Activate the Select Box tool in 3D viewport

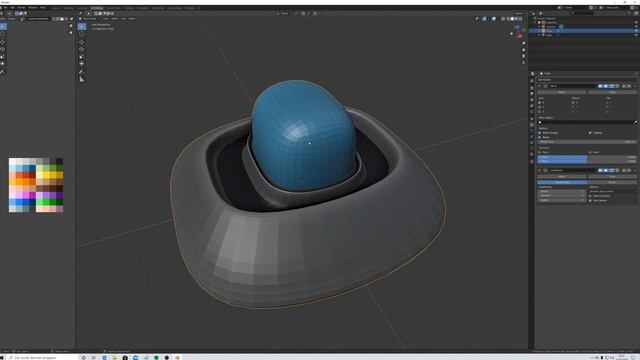click(82, 27)
